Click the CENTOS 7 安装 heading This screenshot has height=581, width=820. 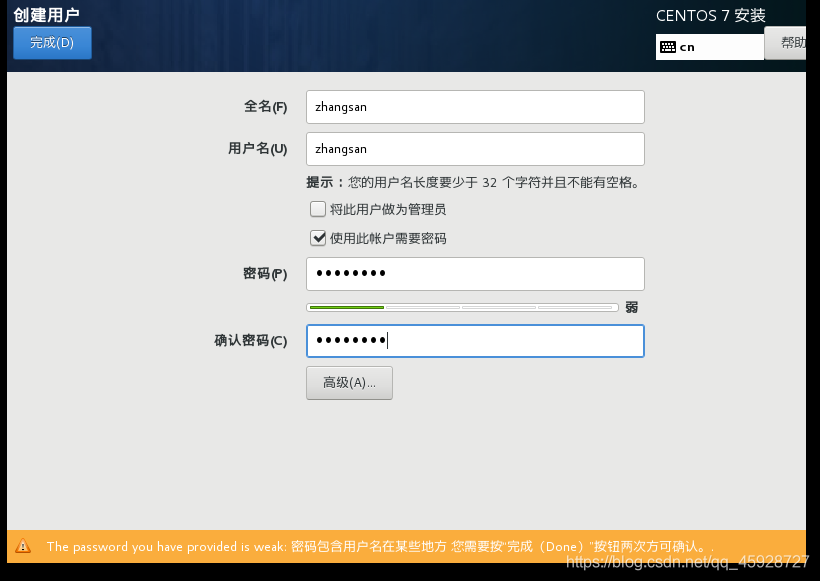click(711, 16)
